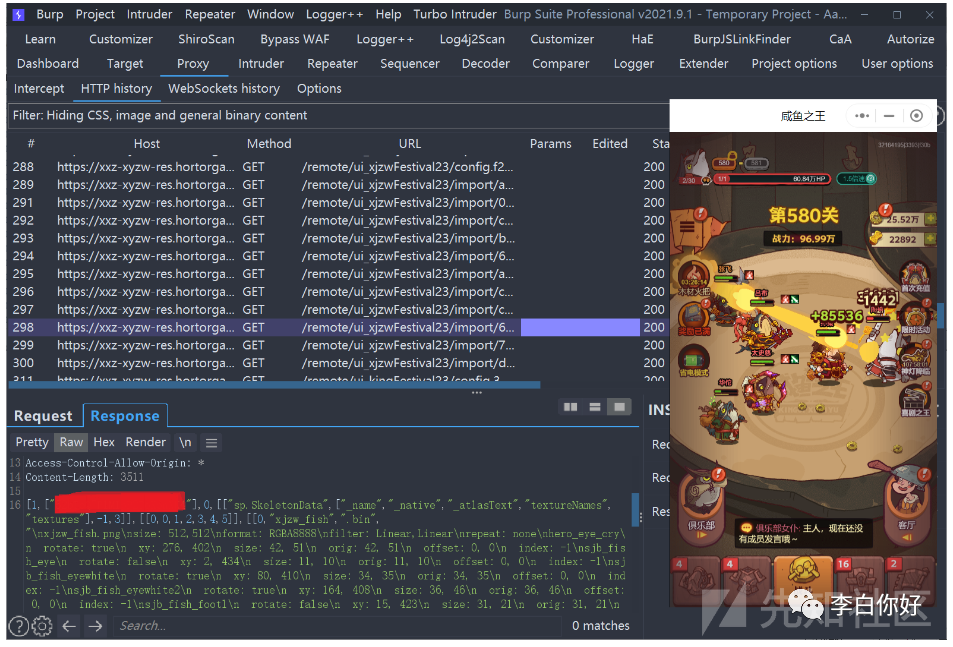The image size is (953, 647).
Task: Go to next search match arrow
Action: click(x=95, y=625)
